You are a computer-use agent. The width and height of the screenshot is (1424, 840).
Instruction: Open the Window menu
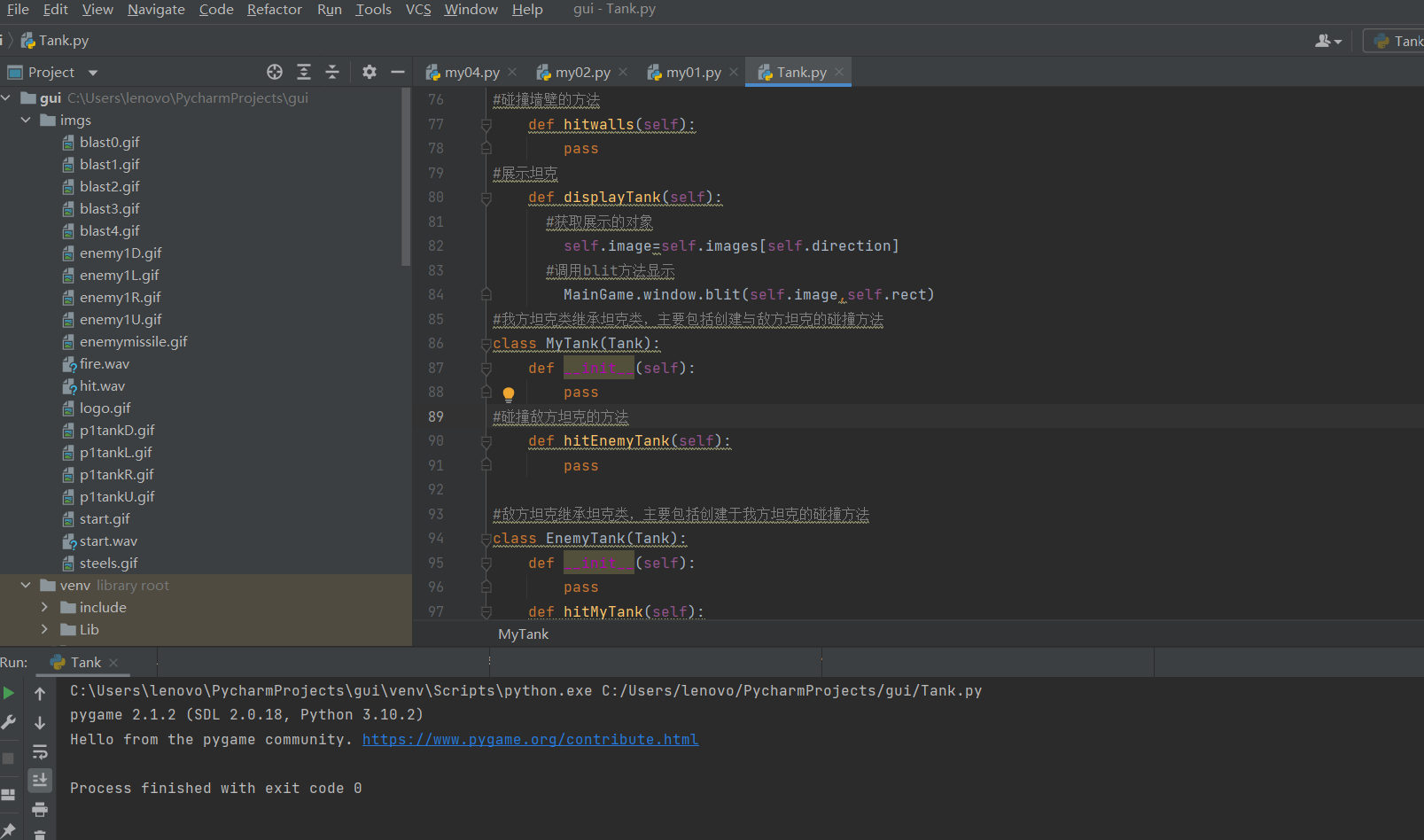point(471,9)
